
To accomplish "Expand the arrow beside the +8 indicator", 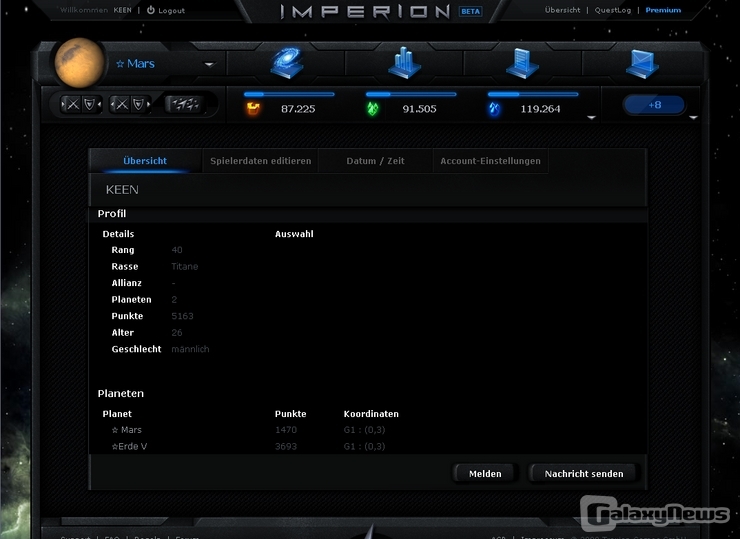I will (x=693, y=117).
